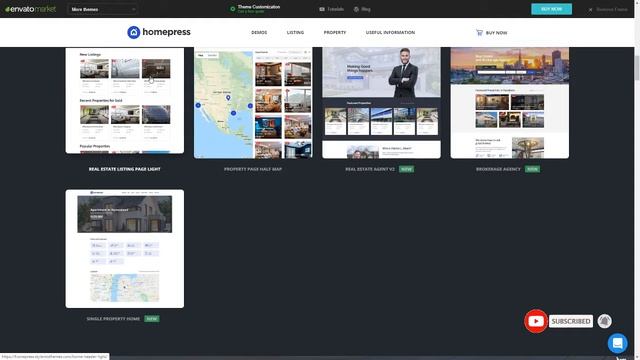Click the BUY NOW link beside the cart
Screen dimensions: 640x360
(496, 33)
